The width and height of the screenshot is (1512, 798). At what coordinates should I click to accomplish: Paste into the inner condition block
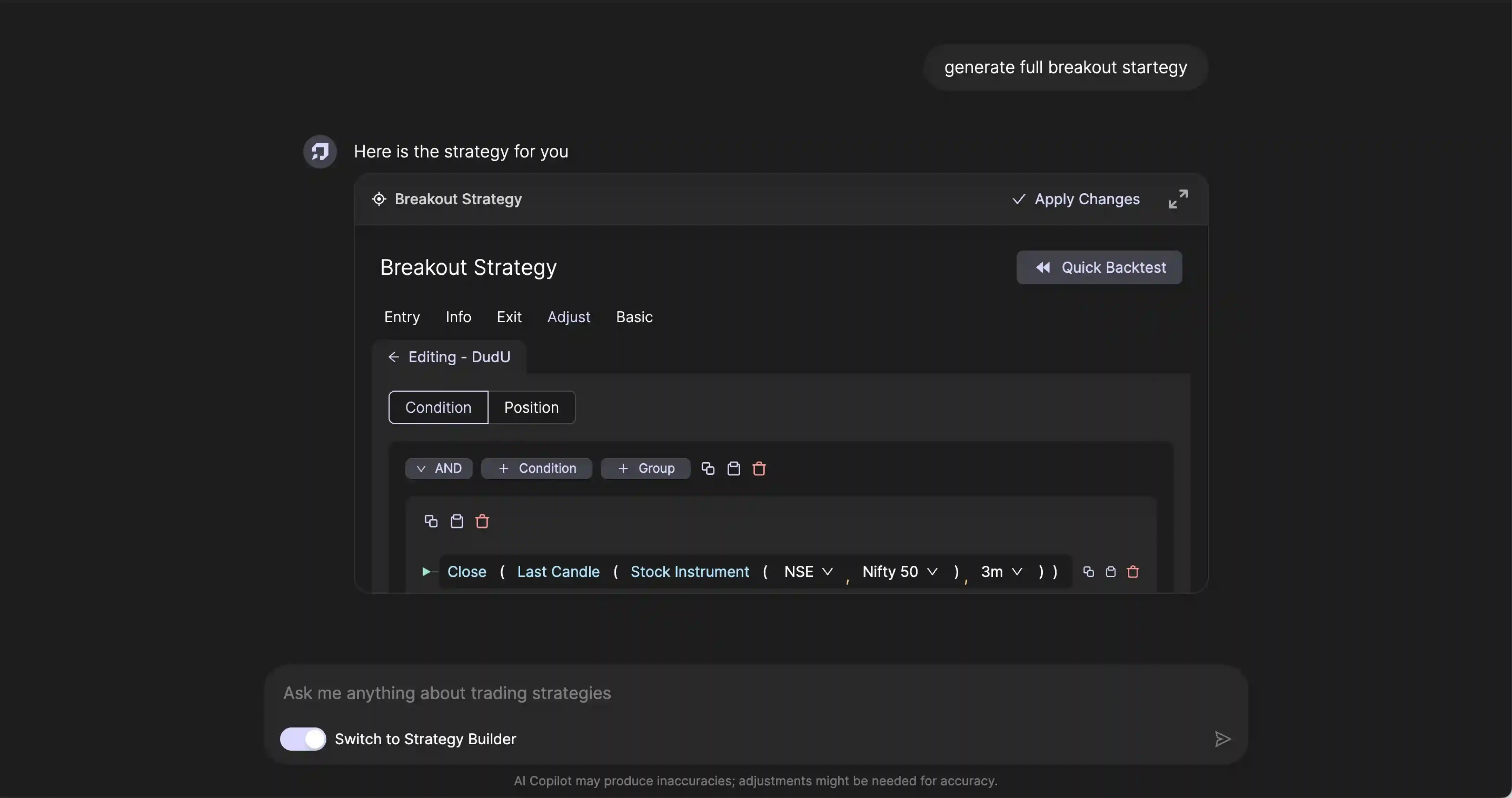[457, 521]
